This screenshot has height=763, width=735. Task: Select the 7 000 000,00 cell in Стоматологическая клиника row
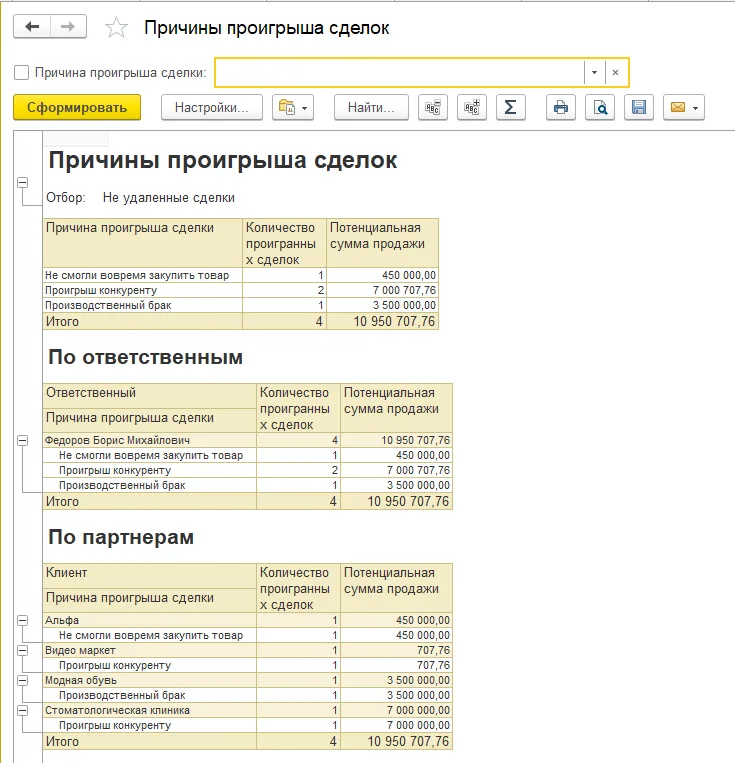pyautogui.click(x=396, y=710)
